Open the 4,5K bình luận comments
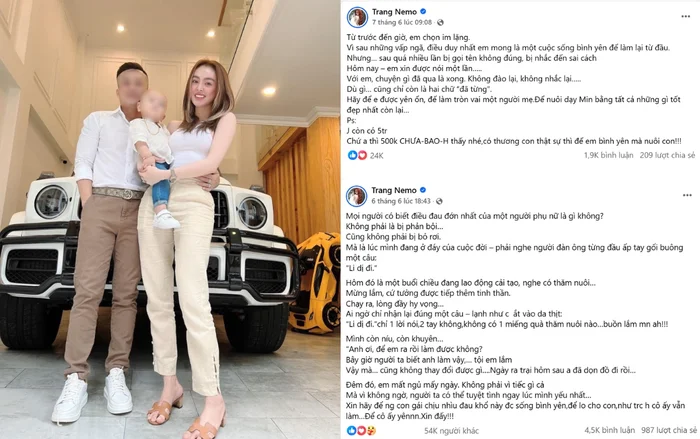Viewport: 700px width, 439px height. tap(609, 430)
